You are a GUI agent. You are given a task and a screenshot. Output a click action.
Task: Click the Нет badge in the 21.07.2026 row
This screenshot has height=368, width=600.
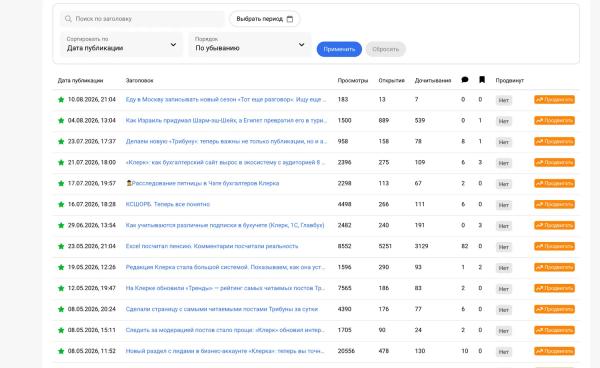(504, 163)
